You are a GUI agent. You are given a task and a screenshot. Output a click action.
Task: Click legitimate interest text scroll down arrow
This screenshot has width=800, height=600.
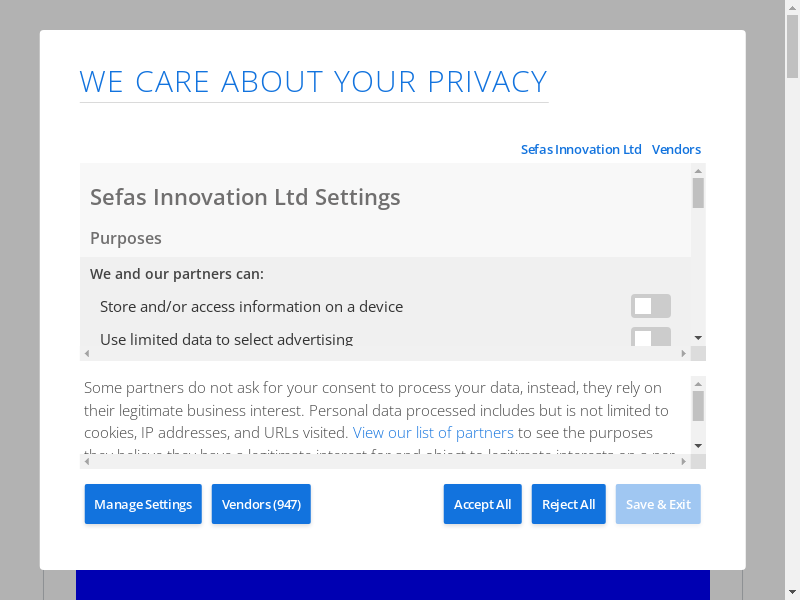698,445
